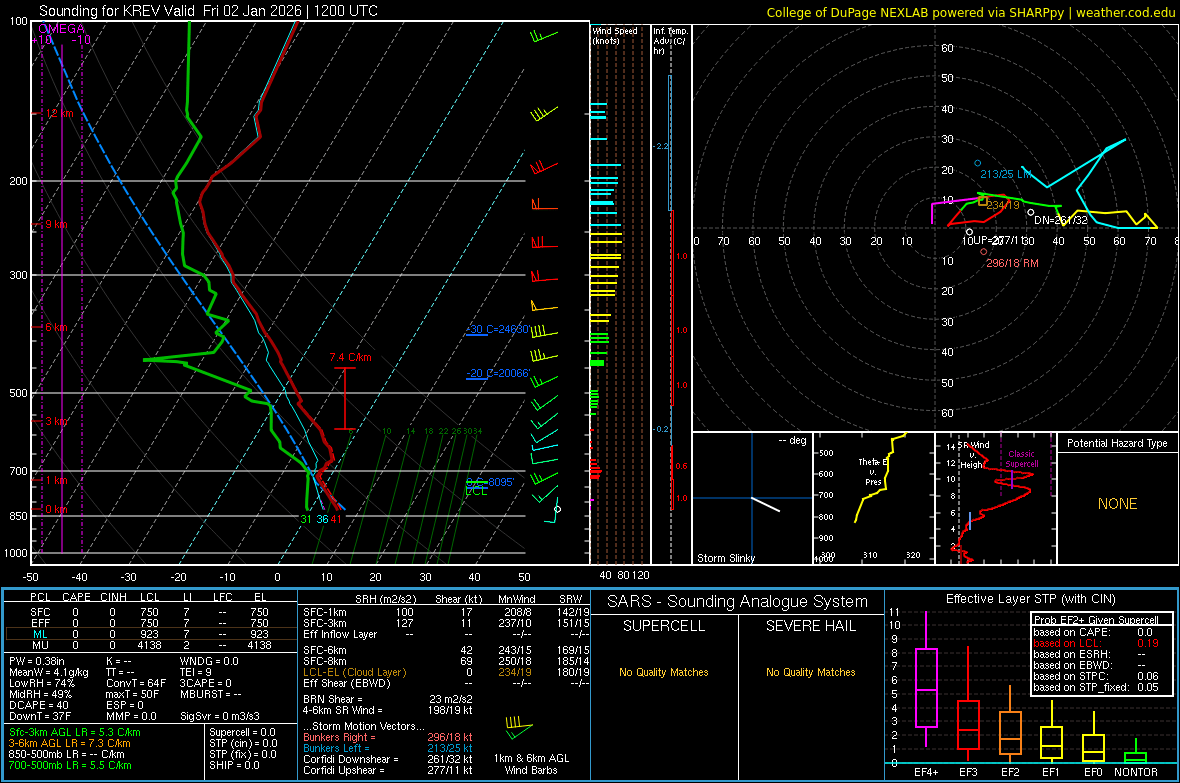Click the 213/25 LM hodograph label

point(1005,174)
